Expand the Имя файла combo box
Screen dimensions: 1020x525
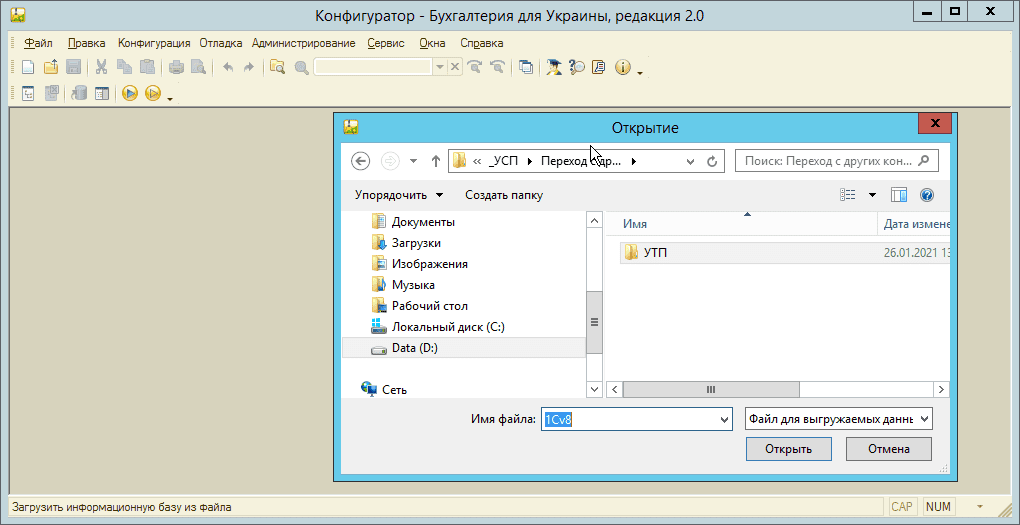pos(725,420)
